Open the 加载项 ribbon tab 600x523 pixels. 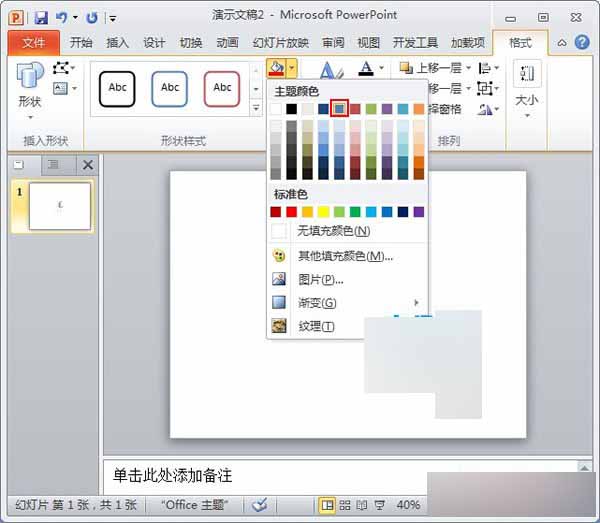(468, 42)
